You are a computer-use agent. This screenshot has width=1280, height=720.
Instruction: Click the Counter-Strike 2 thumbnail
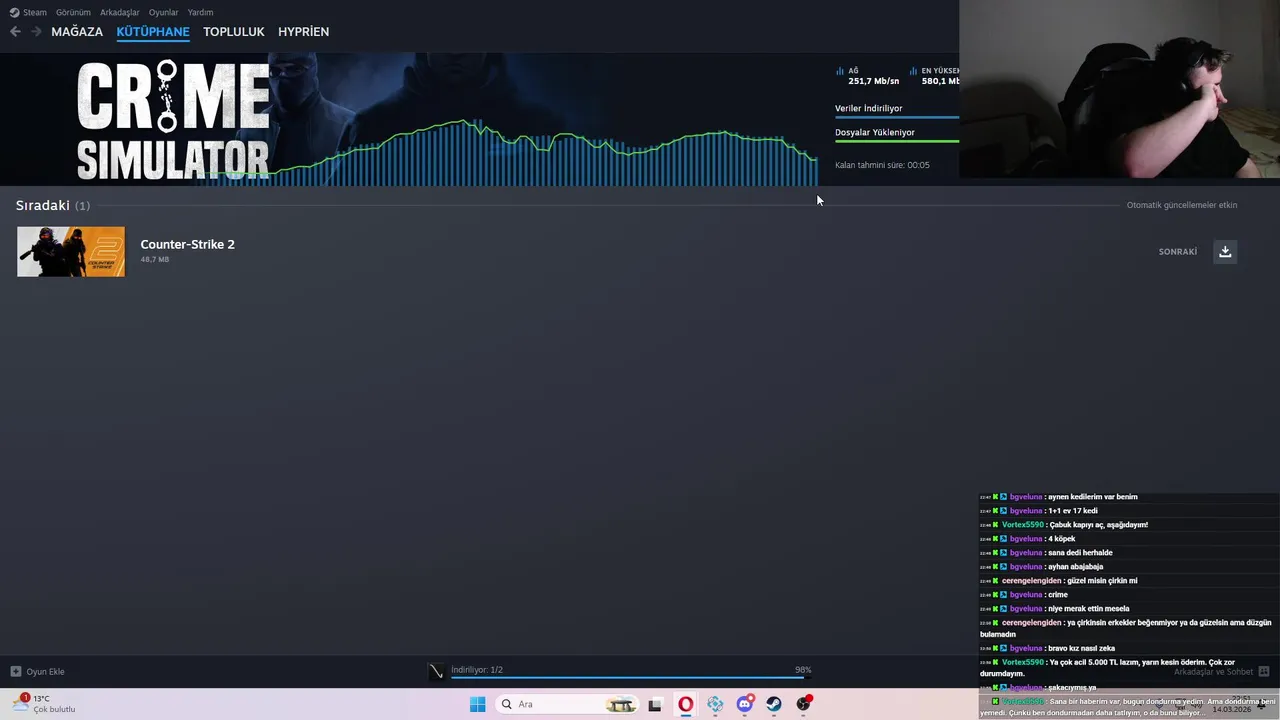pos(71,251)
